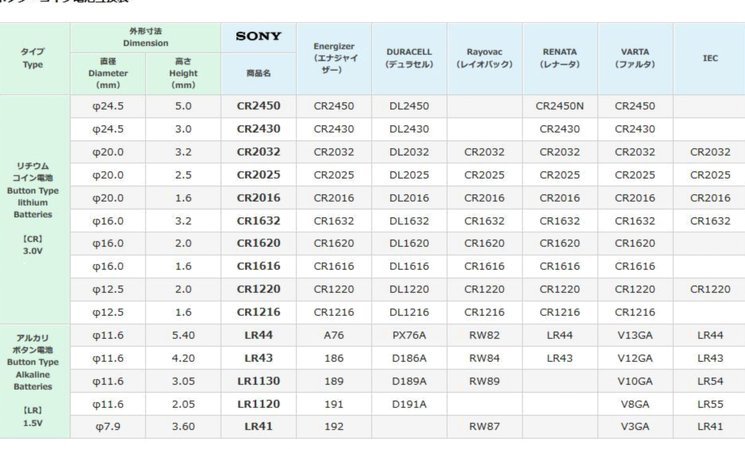Click the Button Type lithium Batteries cell
This screenshot has height=449, width=745.
pyautogui.click(x=33, y=209)
